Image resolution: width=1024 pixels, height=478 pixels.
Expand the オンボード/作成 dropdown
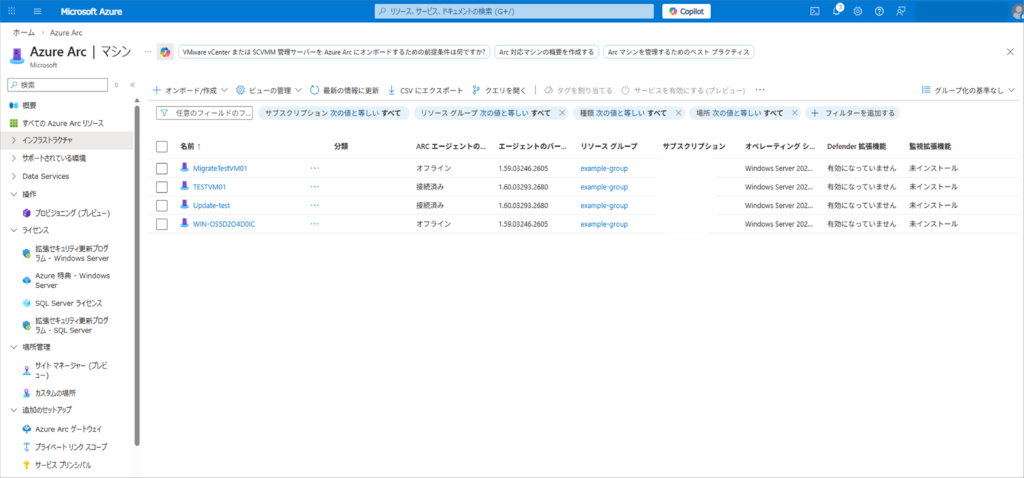pos(190,90)
